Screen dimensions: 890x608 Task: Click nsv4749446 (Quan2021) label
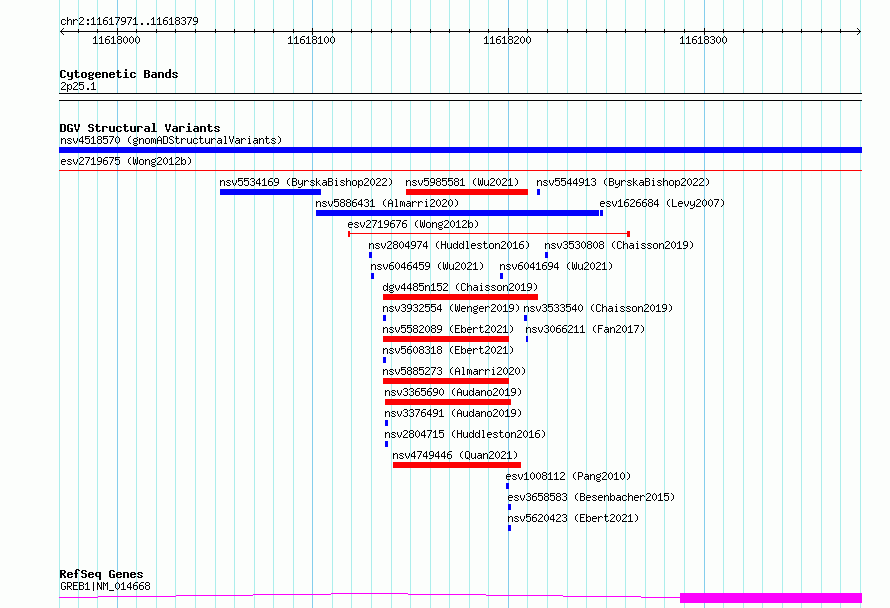point(455,455)
